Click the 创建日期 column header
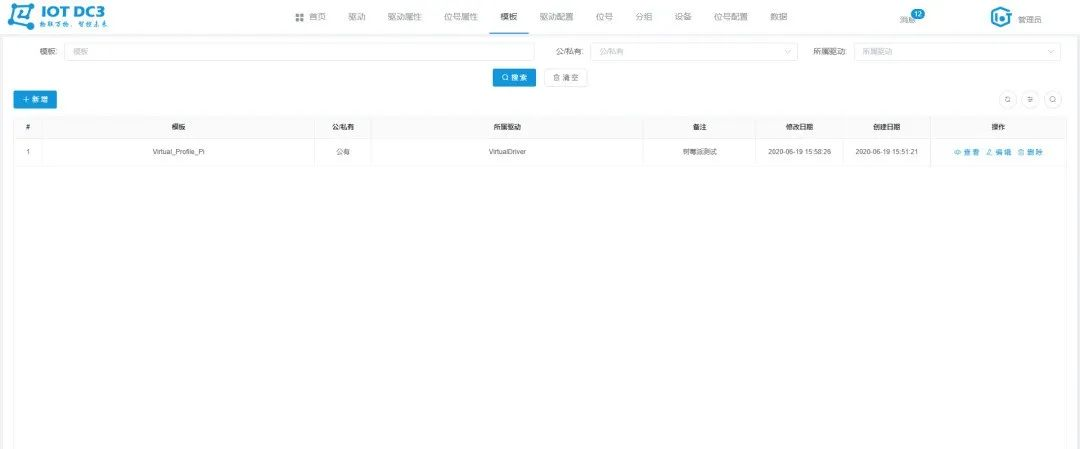Viewport: 1080px width, 449px height. 886,127
